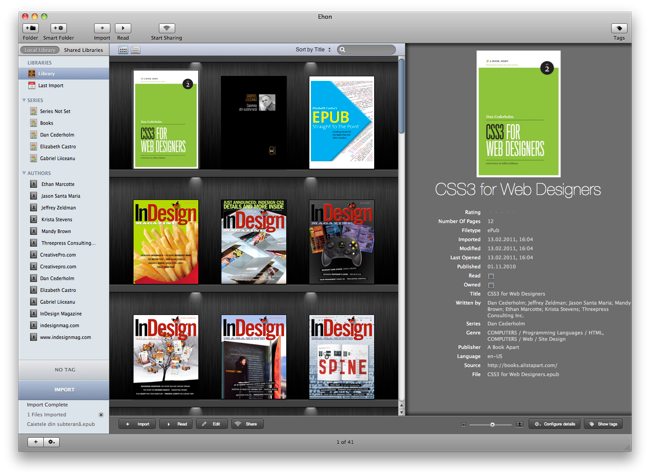
Task: Toggle the Owned checkbox
Action: 491,285
